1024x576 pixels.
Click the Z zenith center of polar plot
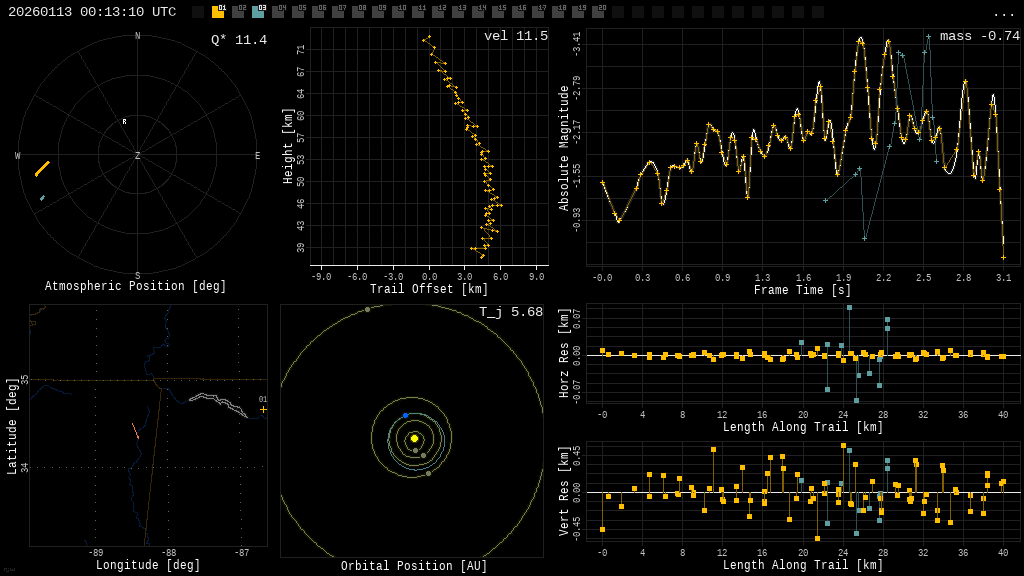tap(138, 156)
